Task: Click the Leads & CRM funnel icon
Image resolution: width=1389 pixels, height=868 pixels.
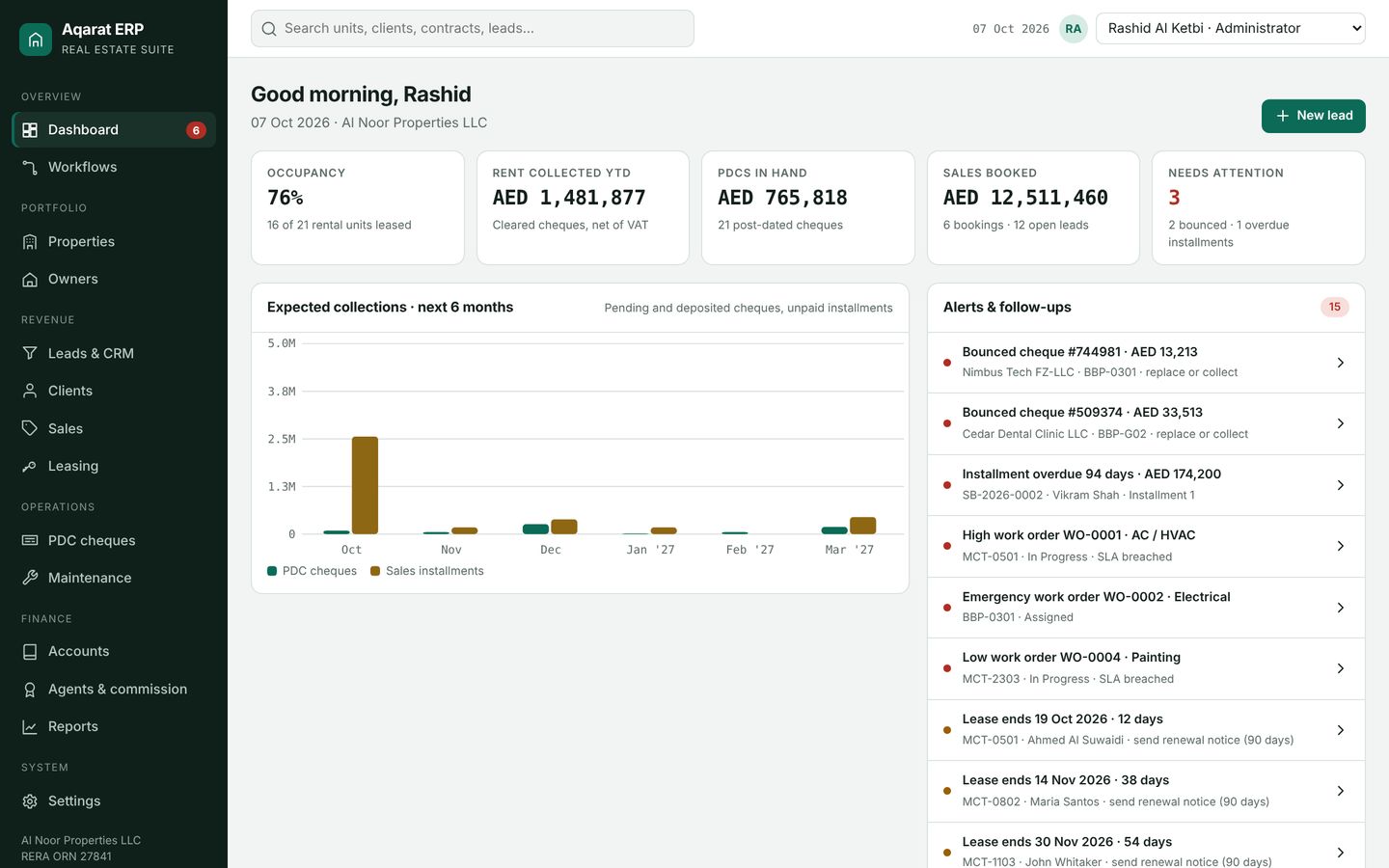Action: pyautogui.click(x=30, y=354)
